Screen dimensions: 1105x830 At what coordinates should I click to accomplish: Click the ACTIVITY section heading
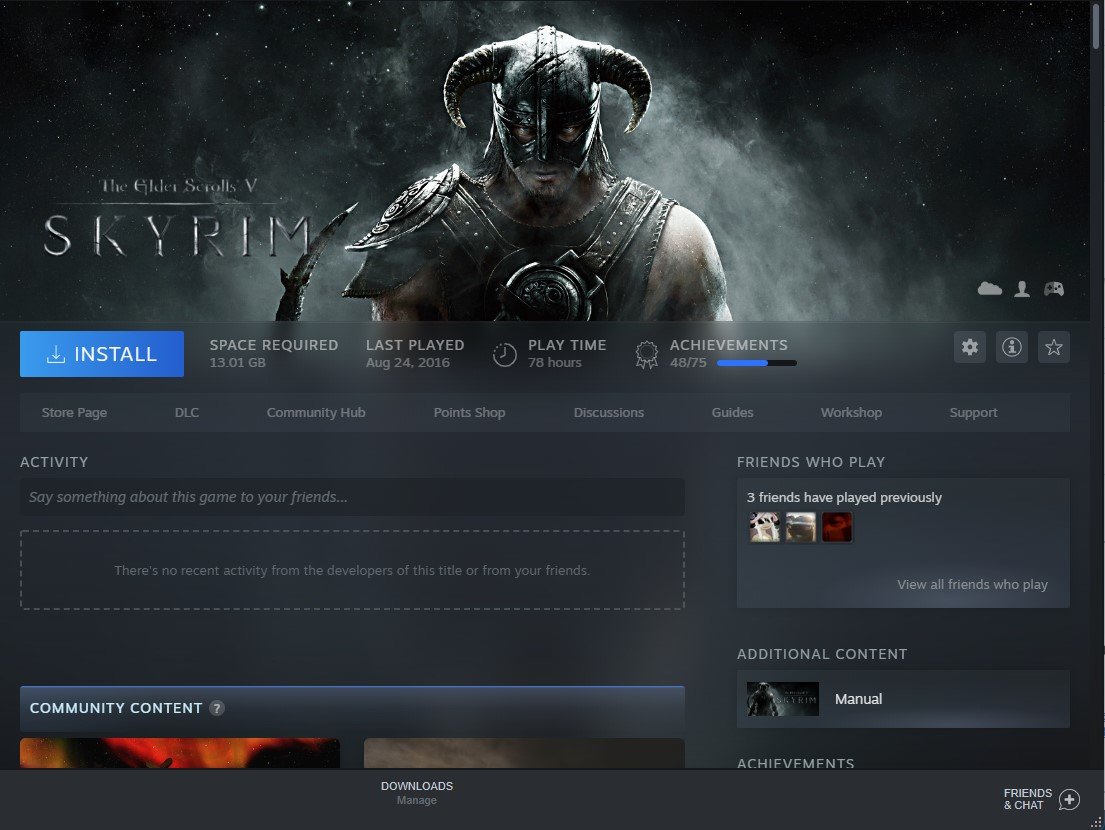click(54, 462)
